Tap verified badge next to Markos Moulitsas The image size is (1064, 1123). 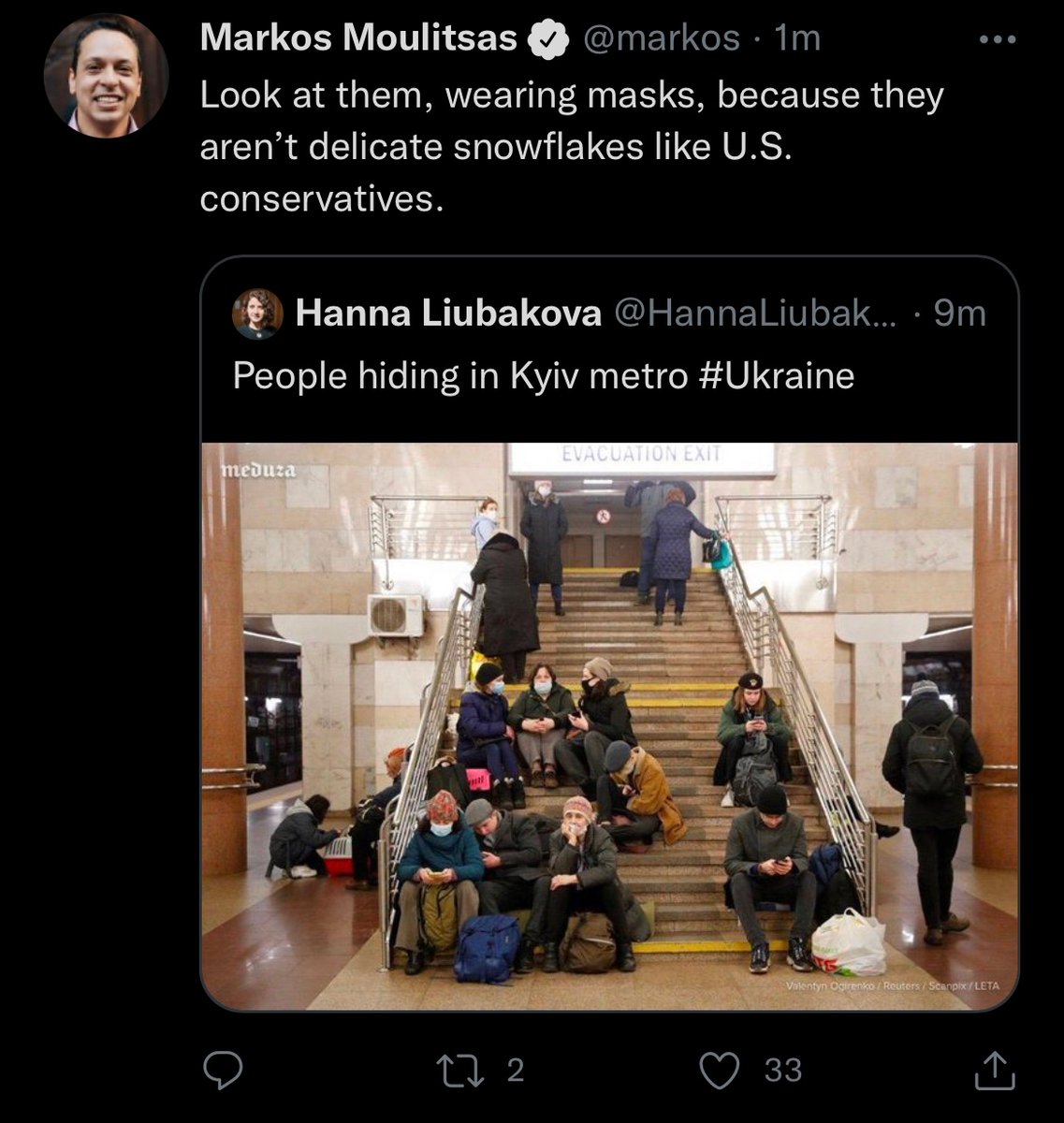(x=550, y=39)
